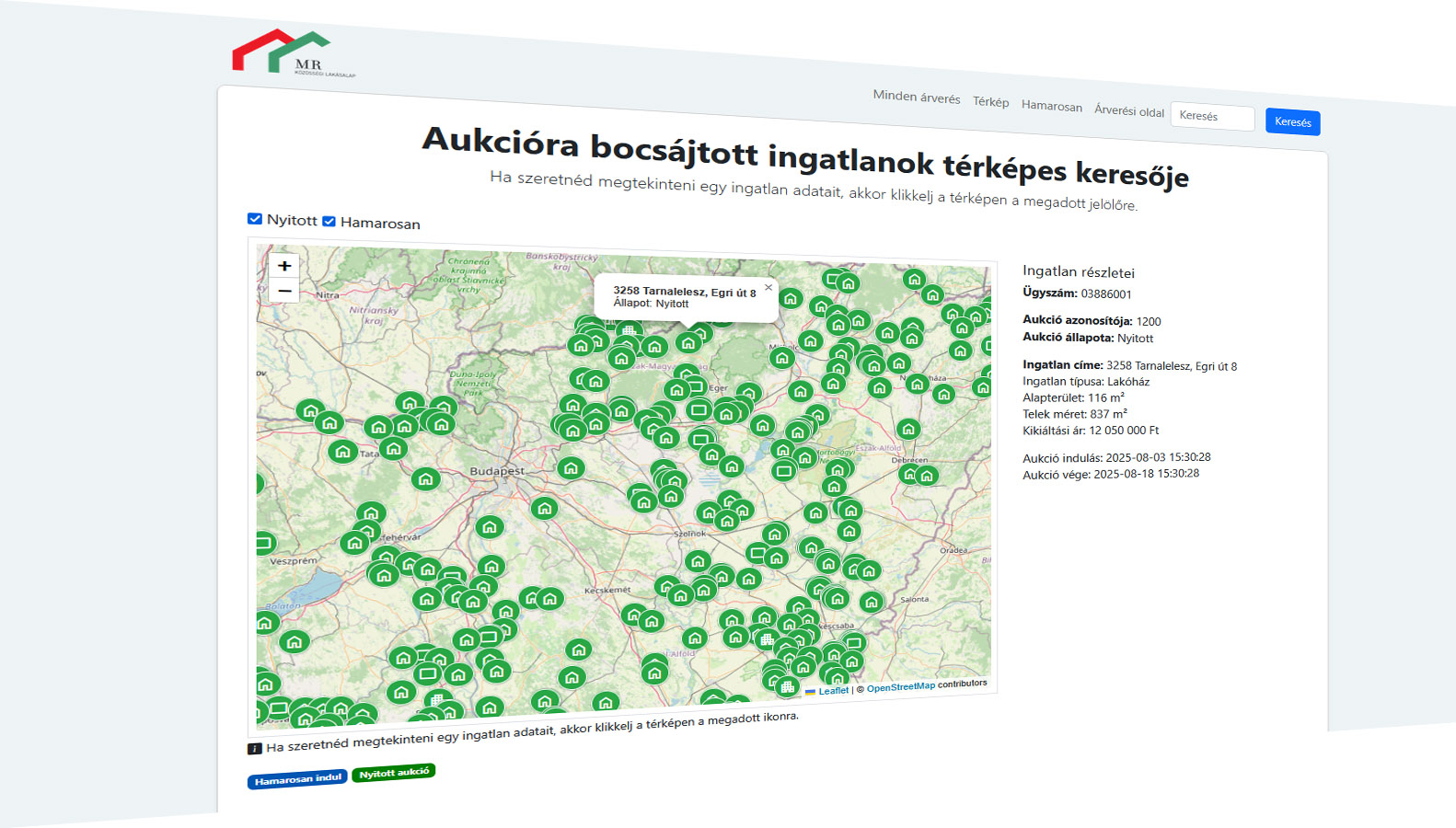Go to Térkép in navigation

990,102
